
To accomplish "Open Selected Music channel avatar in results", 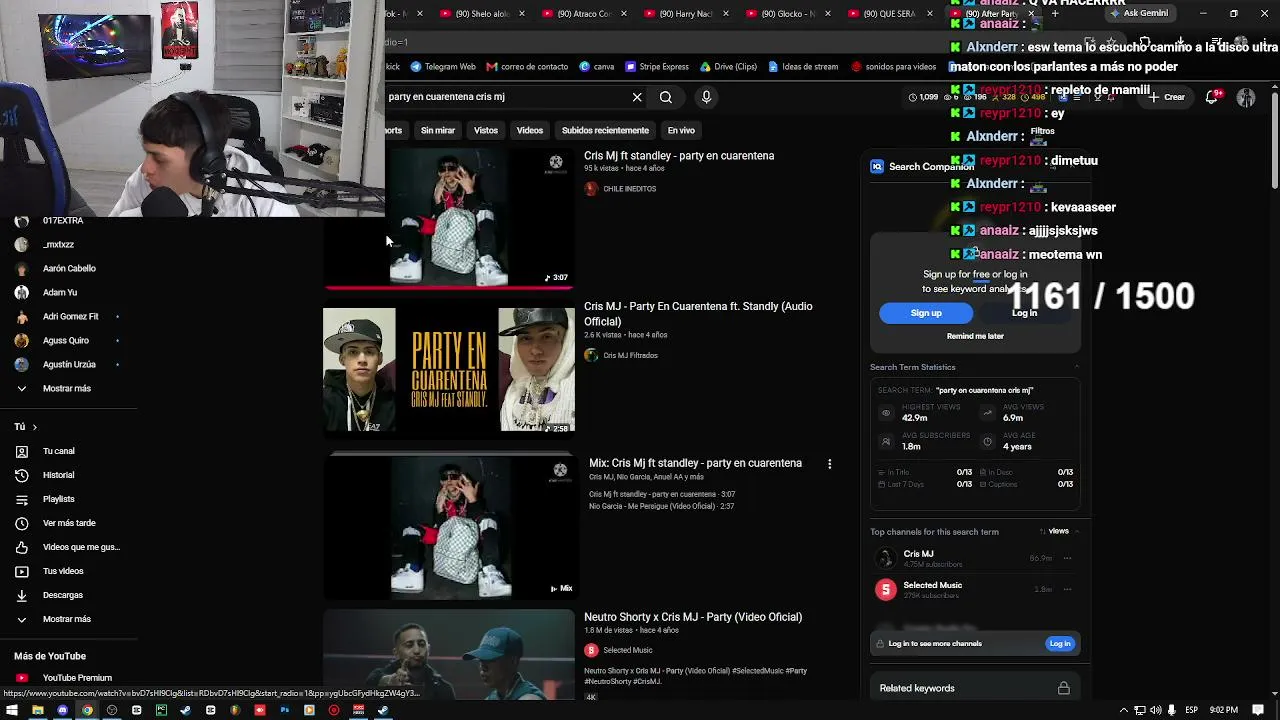I will coord(591,650).
